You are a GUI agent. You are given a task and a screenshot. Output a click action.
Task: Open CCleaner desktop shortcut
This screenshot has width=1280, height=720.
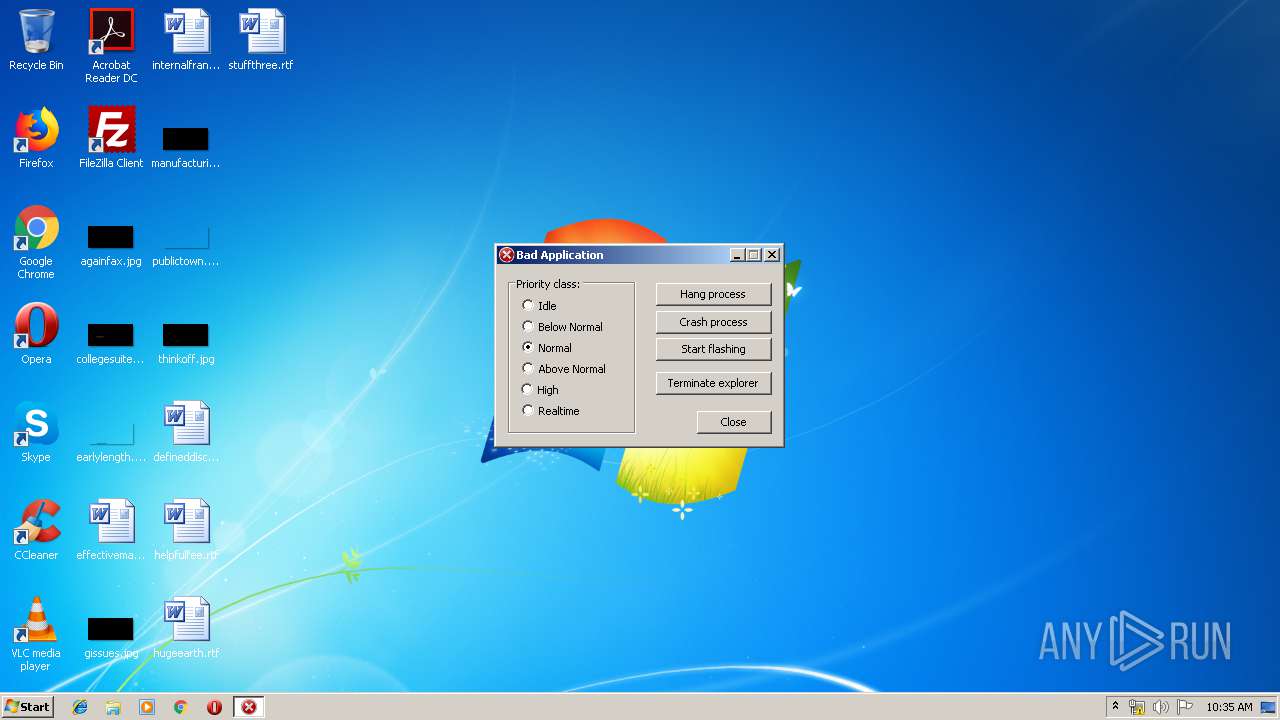[36, 530]
